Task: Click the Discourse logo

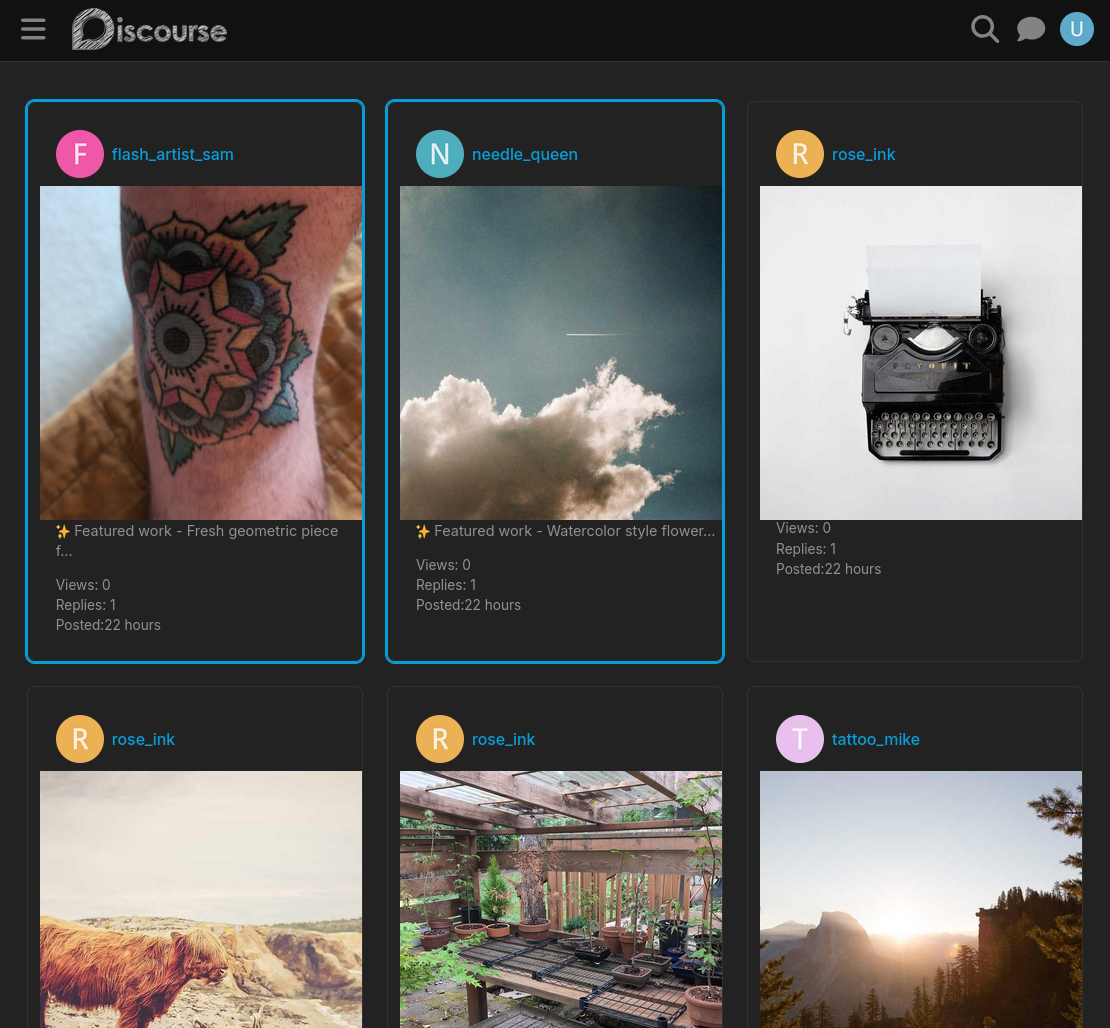Action: pos(148,29)
